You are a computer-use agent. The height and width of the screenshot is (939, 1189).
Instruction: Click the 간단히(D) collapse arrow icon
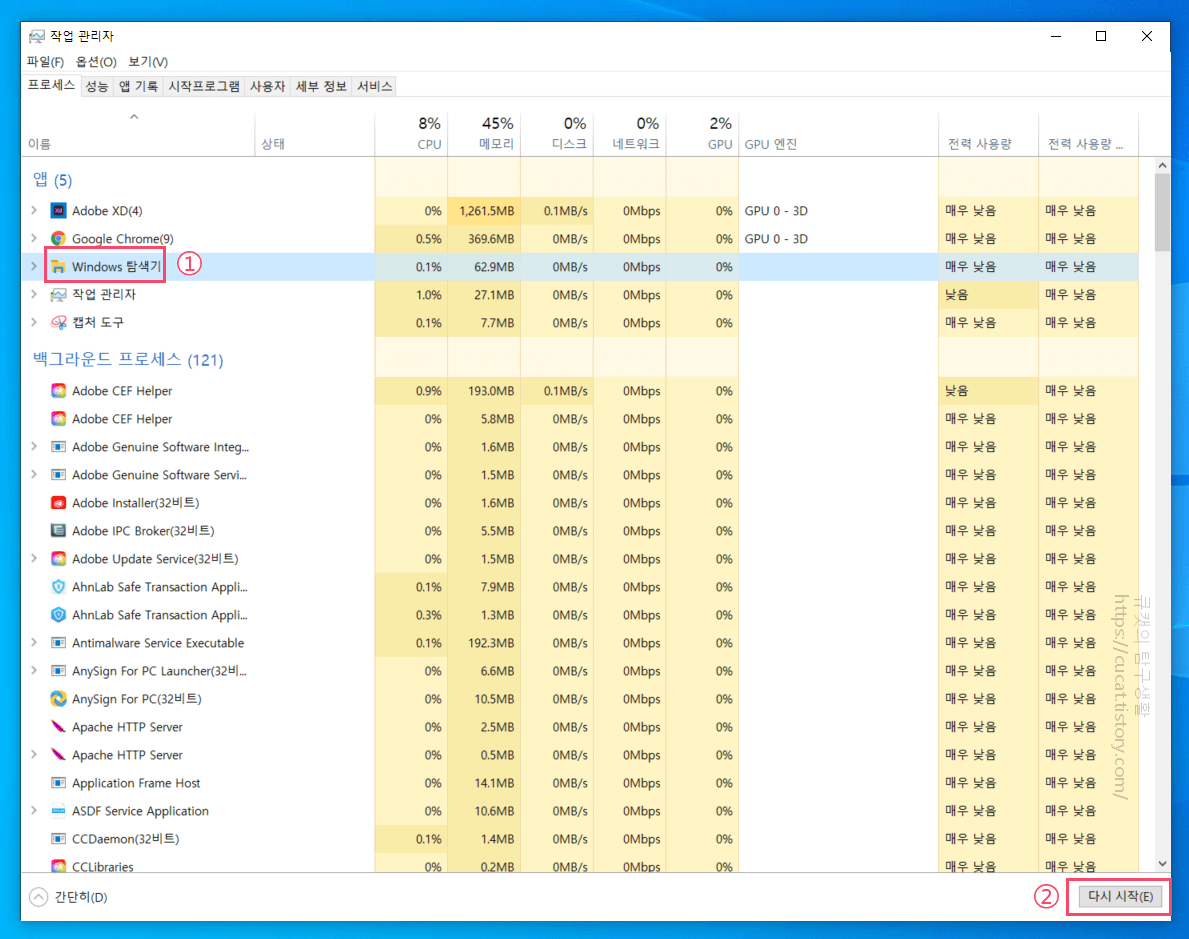coord(39,897)
